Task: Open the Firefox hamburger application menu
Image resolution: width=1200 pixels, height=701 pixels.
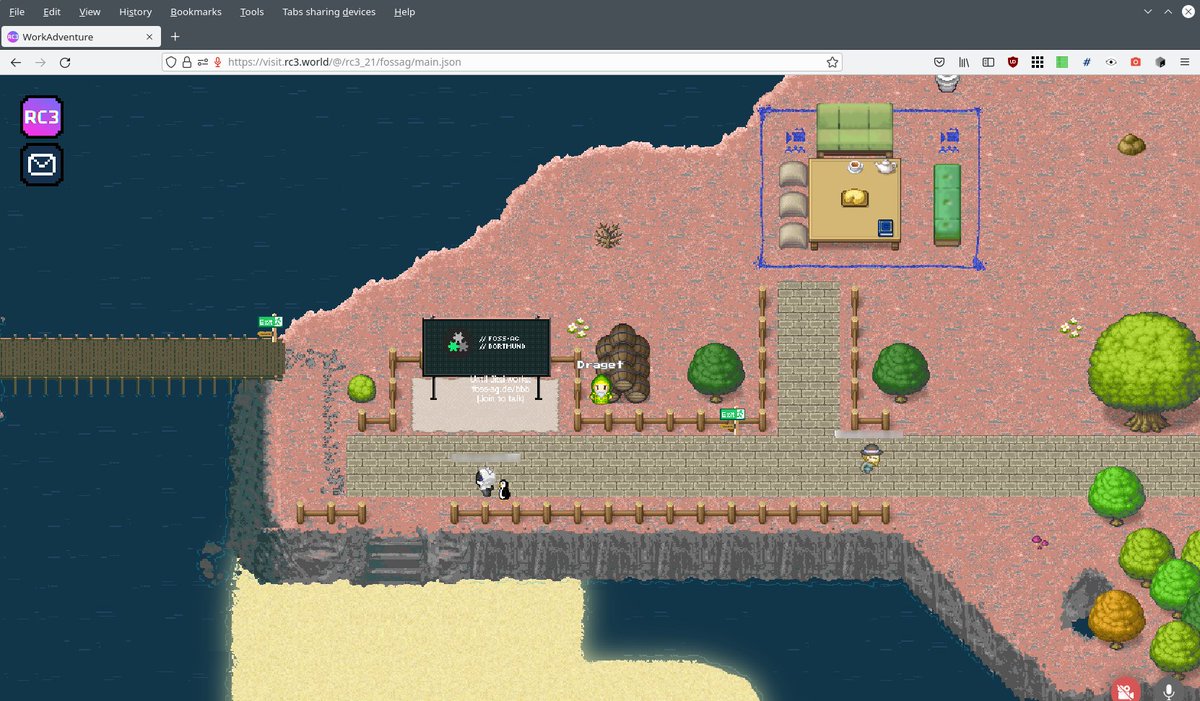Action: click(1185, 62)
